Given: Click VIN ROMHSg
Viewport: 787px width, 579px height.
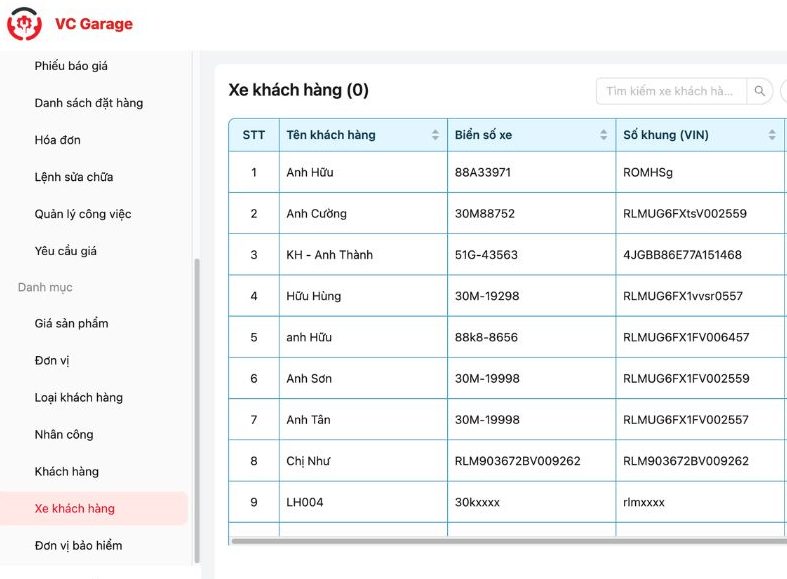Looking at the screenshot, I should click(647, 173).
